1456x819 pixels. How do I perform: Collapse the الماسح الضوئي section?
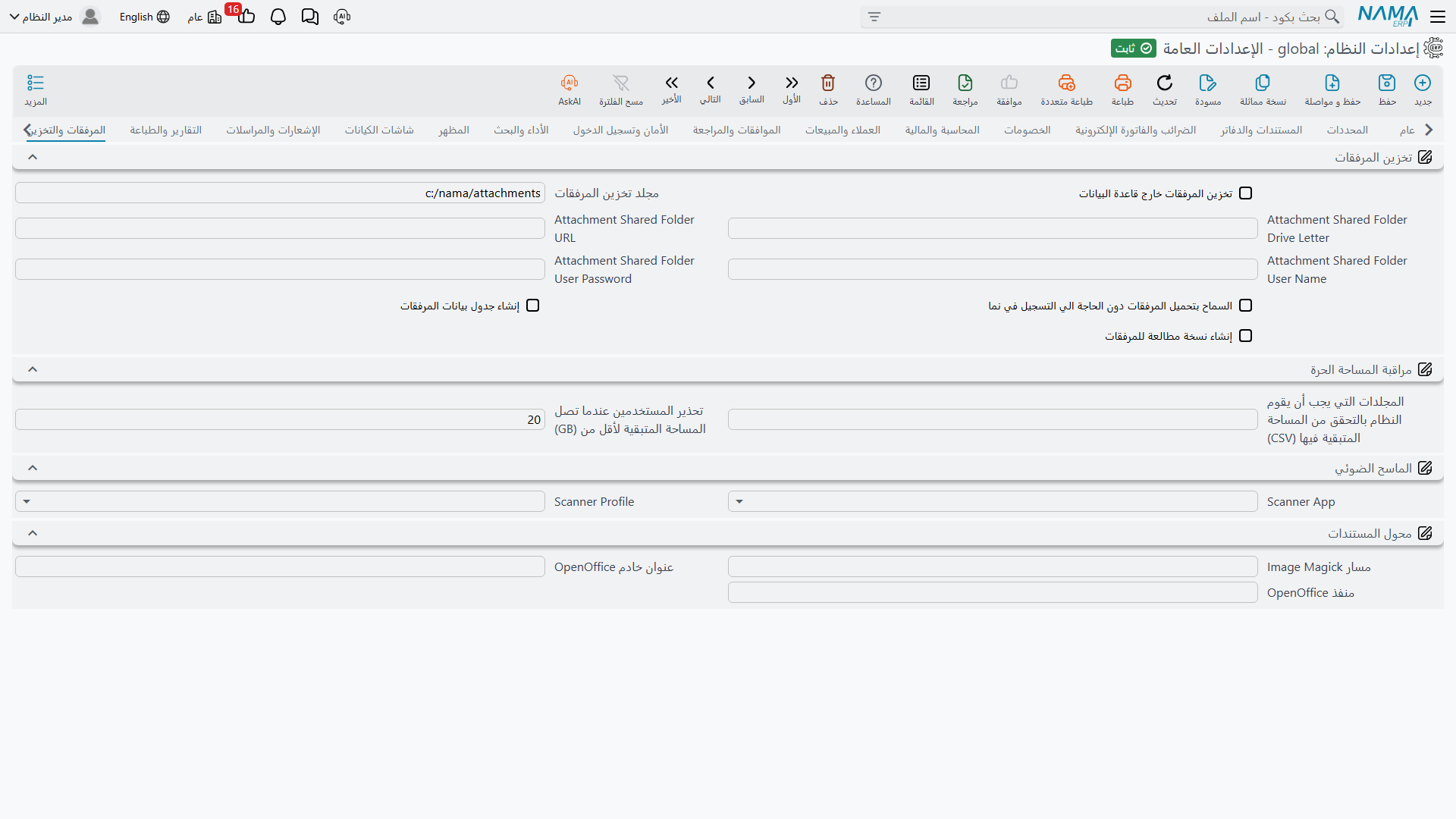[x=33, y=468]
